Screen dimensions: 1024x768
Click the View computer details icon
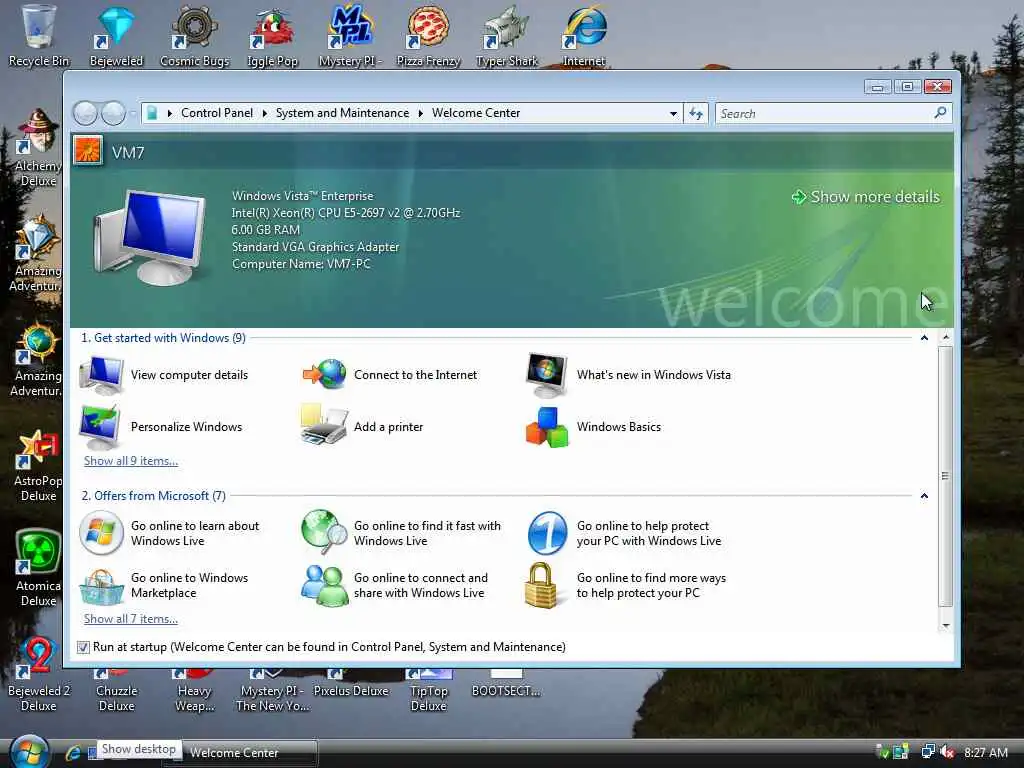[101, 375]
